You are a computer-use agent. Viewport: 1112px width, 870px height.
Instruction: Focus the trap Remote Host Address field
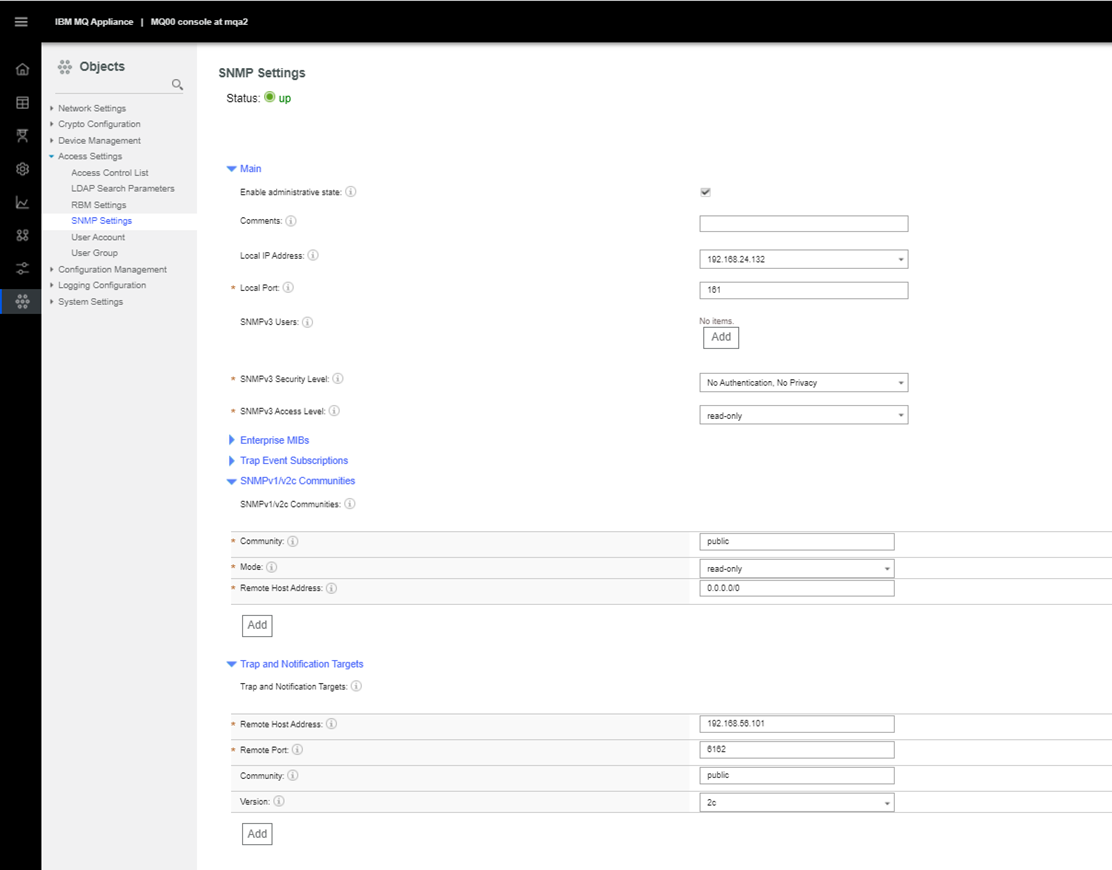tap(796, 724)
